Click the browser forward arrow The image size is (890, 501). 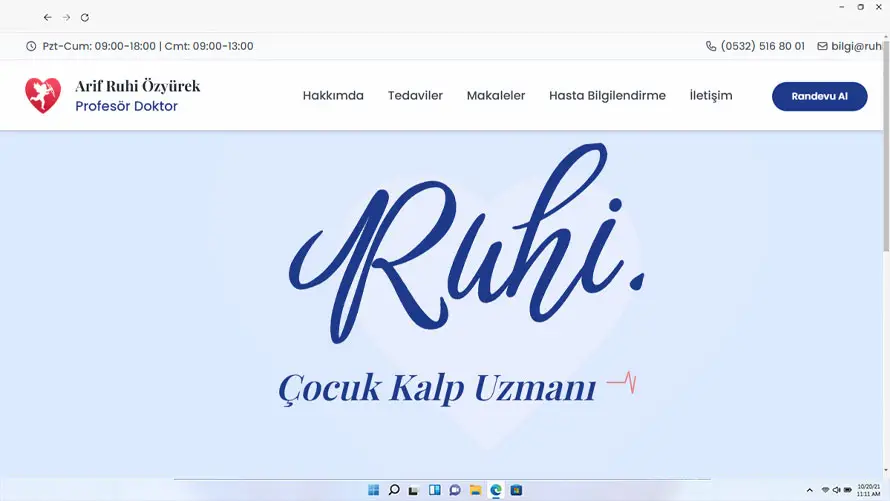(x=66, y=18)
